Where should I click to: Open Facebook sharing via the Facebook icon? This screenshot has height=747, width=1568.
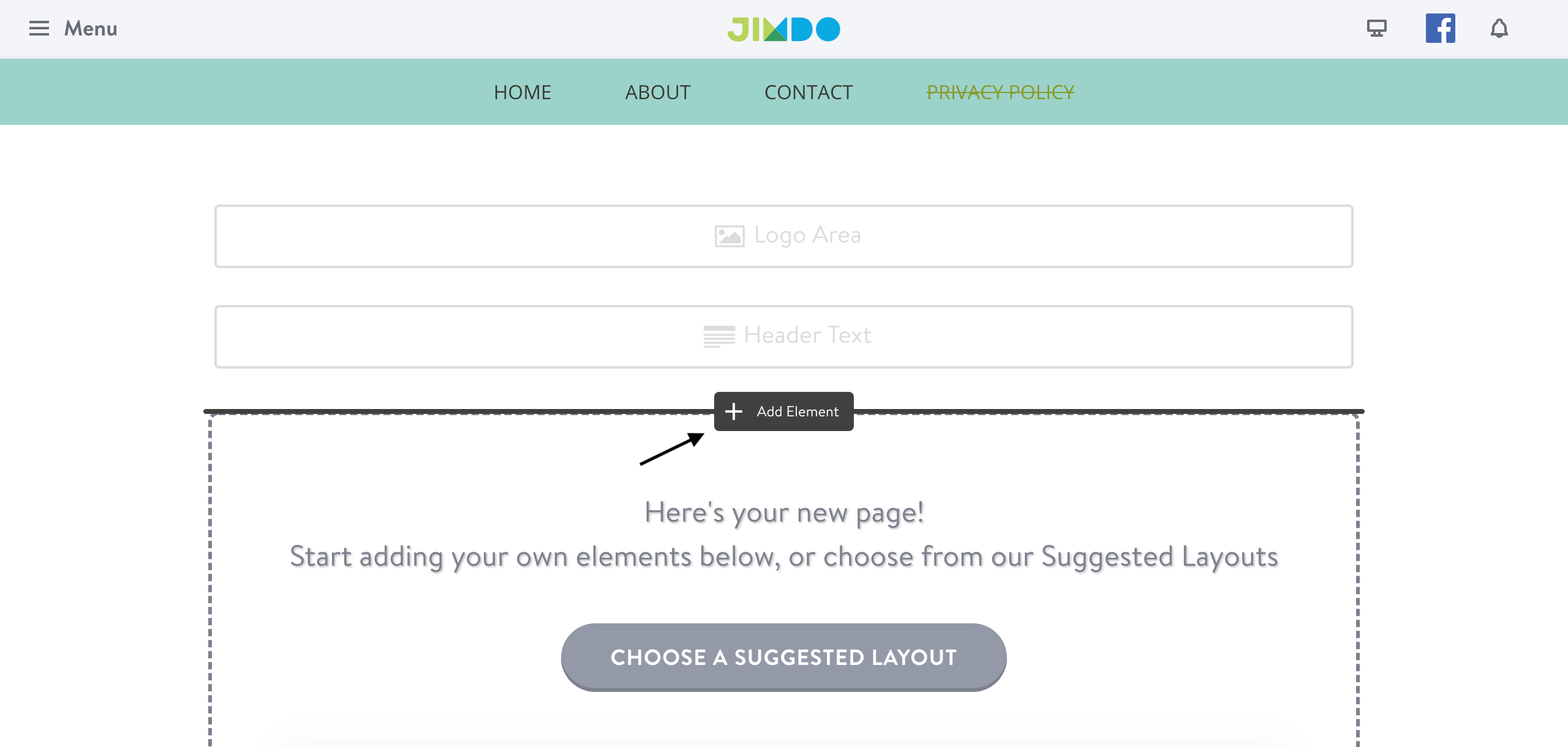pyautogui.click(x=1441, y=28)
